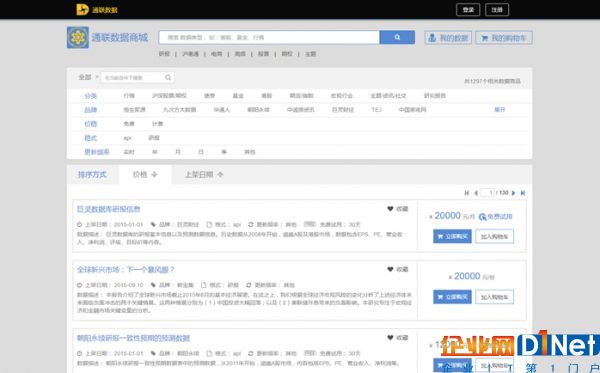Filter brand by 朝阳永续
This screenshot has height=373, width=600.
click(258, 110)
